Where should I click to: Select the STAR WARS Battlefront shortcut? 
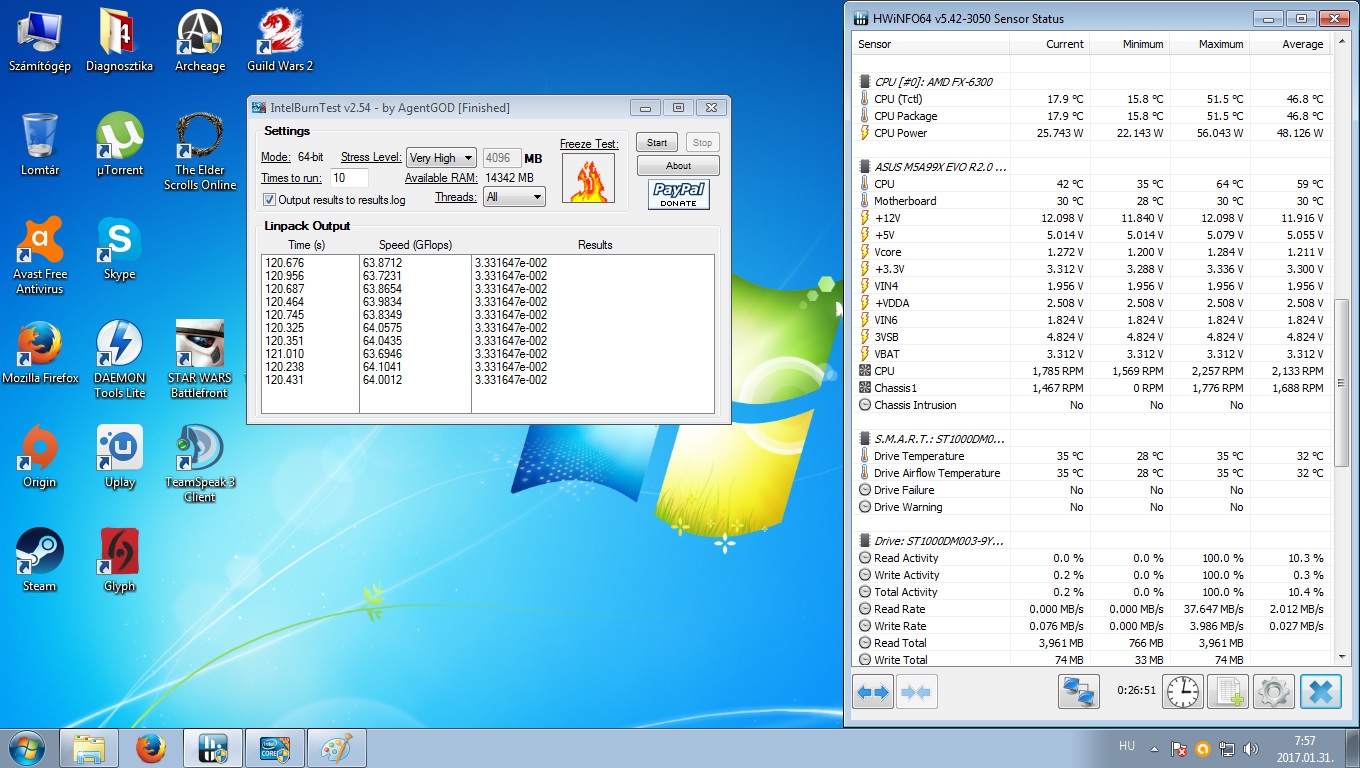pos(200,359)
